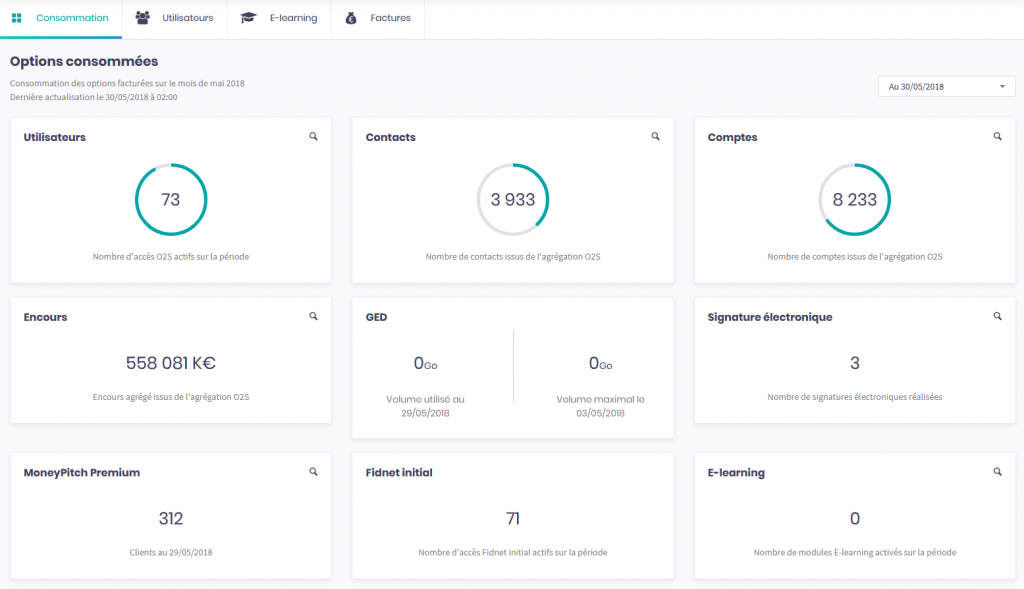The image size is (1024, 589).
Task: Open the Utilisateurs tab
Action: coord(175,18)
